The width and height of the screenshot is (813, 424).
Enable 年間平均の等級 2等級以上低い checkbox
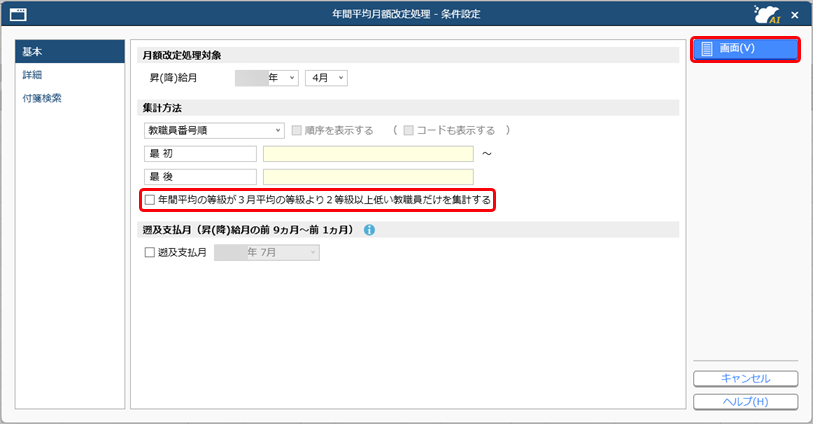click(150, 200)
